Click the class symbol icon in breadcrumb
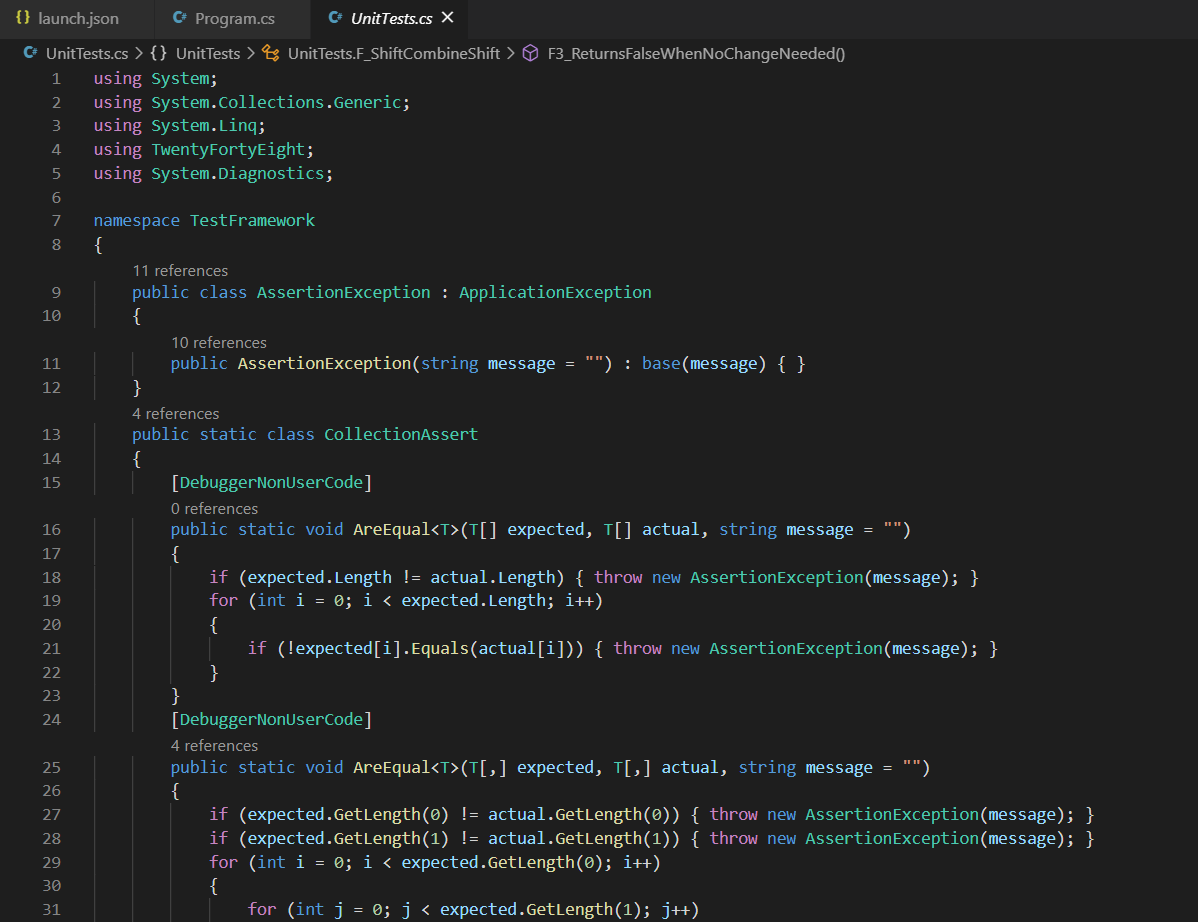This screenshot has height=922, width=1198. (x=270, y=53)
